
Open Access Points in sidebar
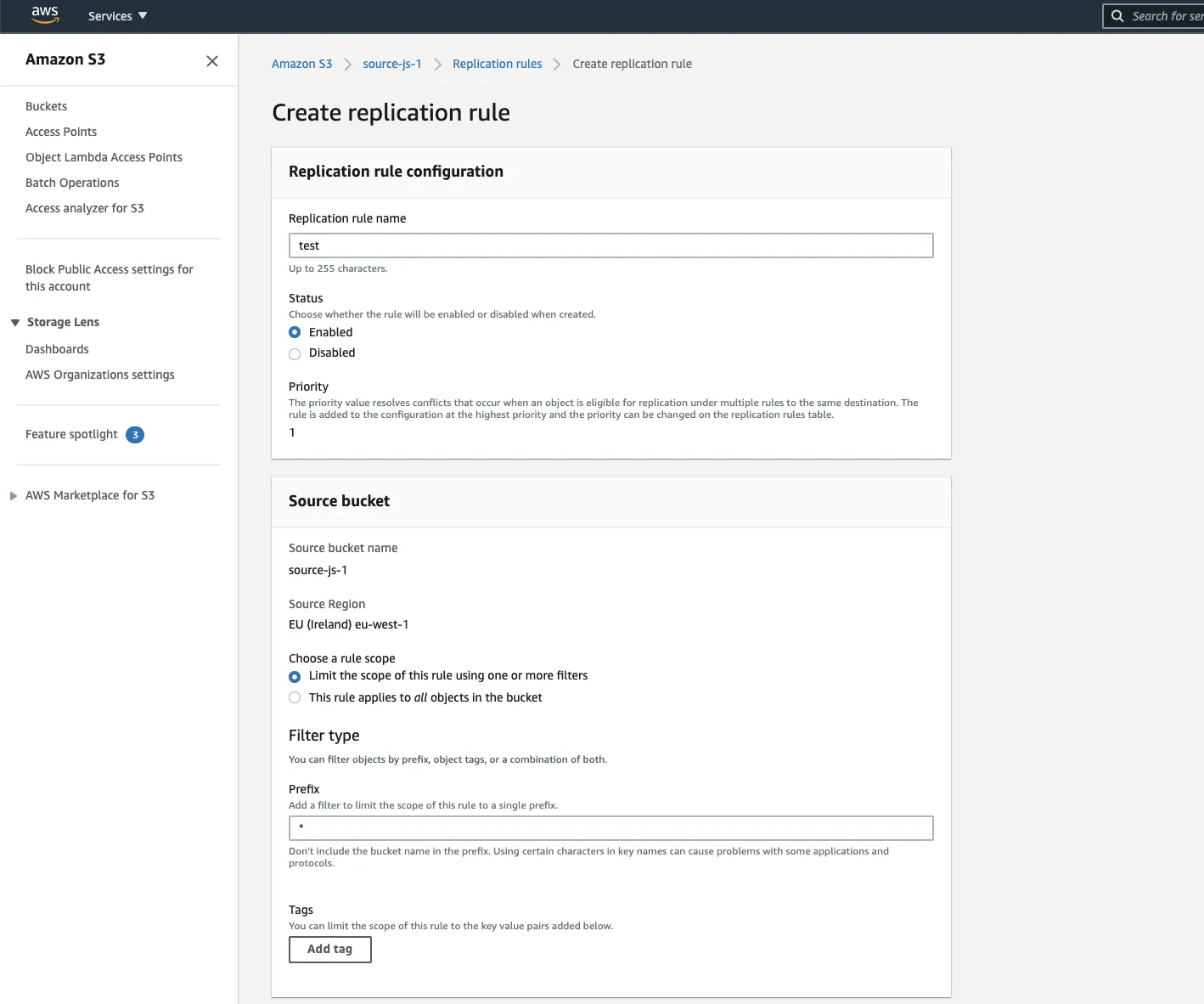(61, 132)
